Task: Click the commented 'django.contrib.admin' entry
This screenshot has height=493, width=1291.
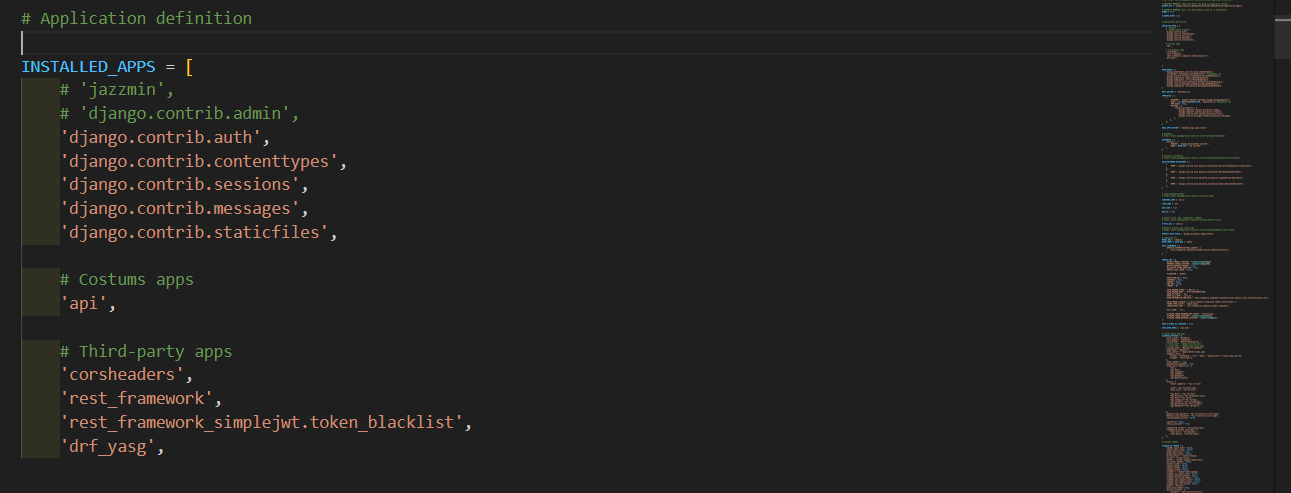Action: (x=179, y=114)
